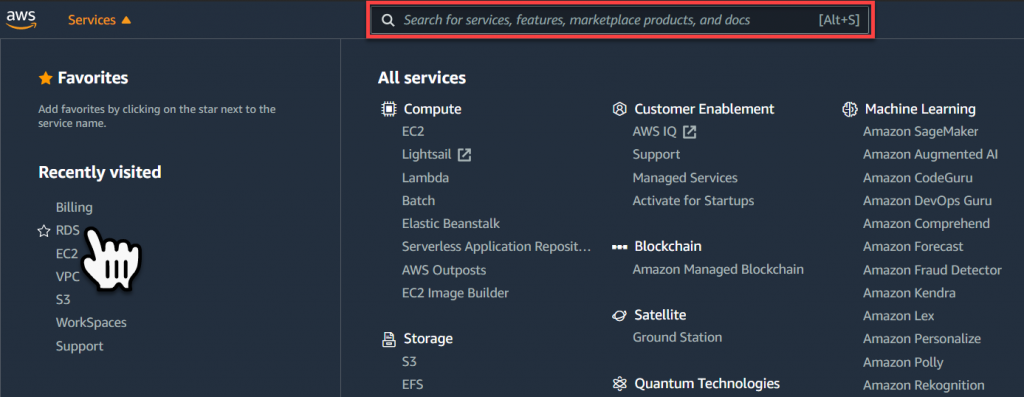Click the Quantum Technologies category icon
The image size is (1024, 397).
619,383
